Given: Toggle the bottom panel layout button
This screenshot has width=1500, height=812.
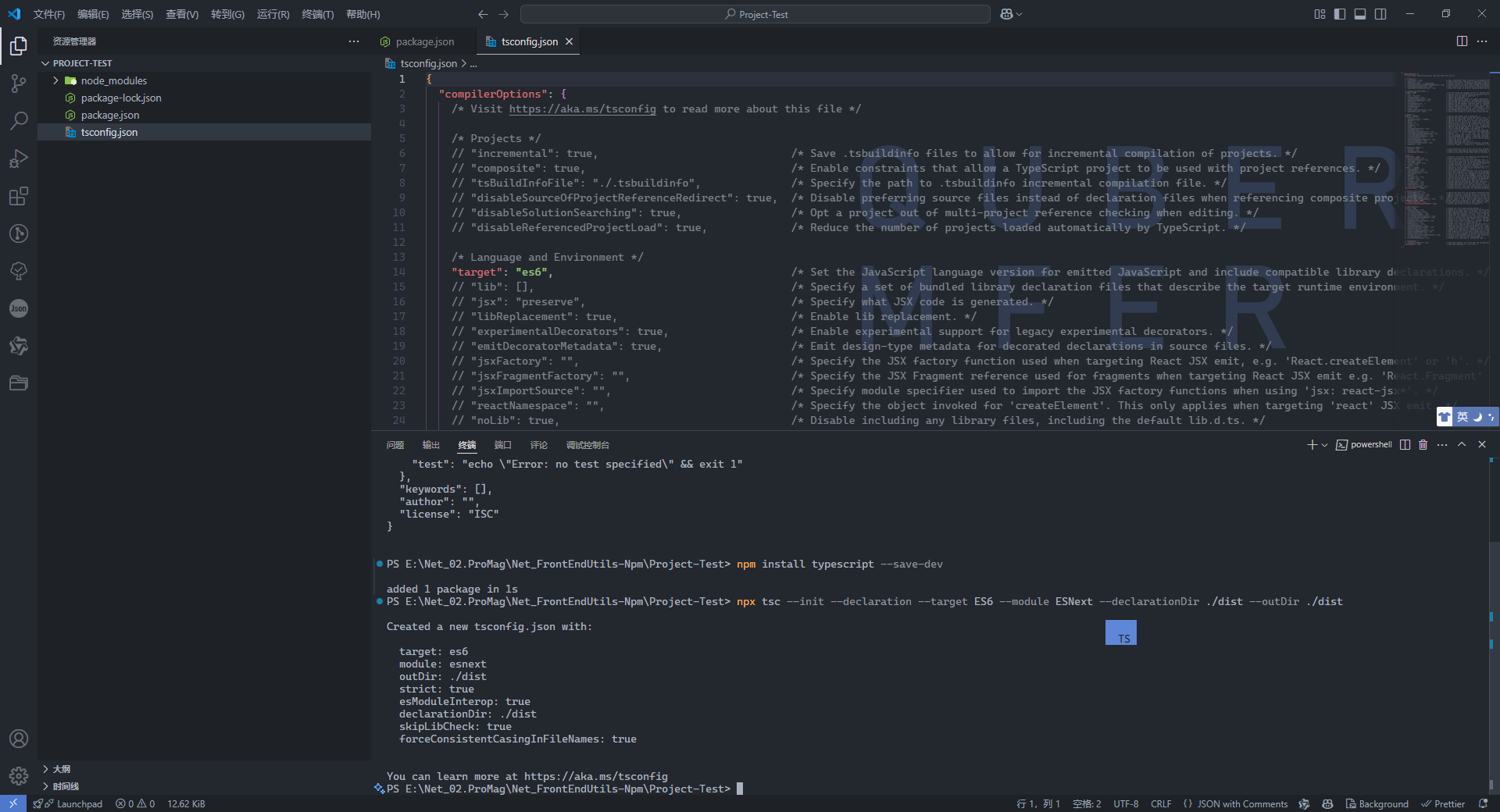Looking at the screenshot, I should point(1360,14).
